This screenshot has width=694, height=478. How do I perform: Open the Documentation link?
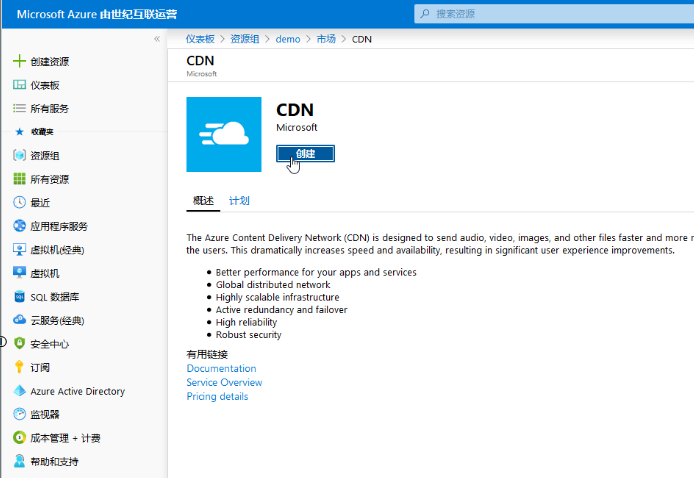pyautogui.click(x=221, y=368)
